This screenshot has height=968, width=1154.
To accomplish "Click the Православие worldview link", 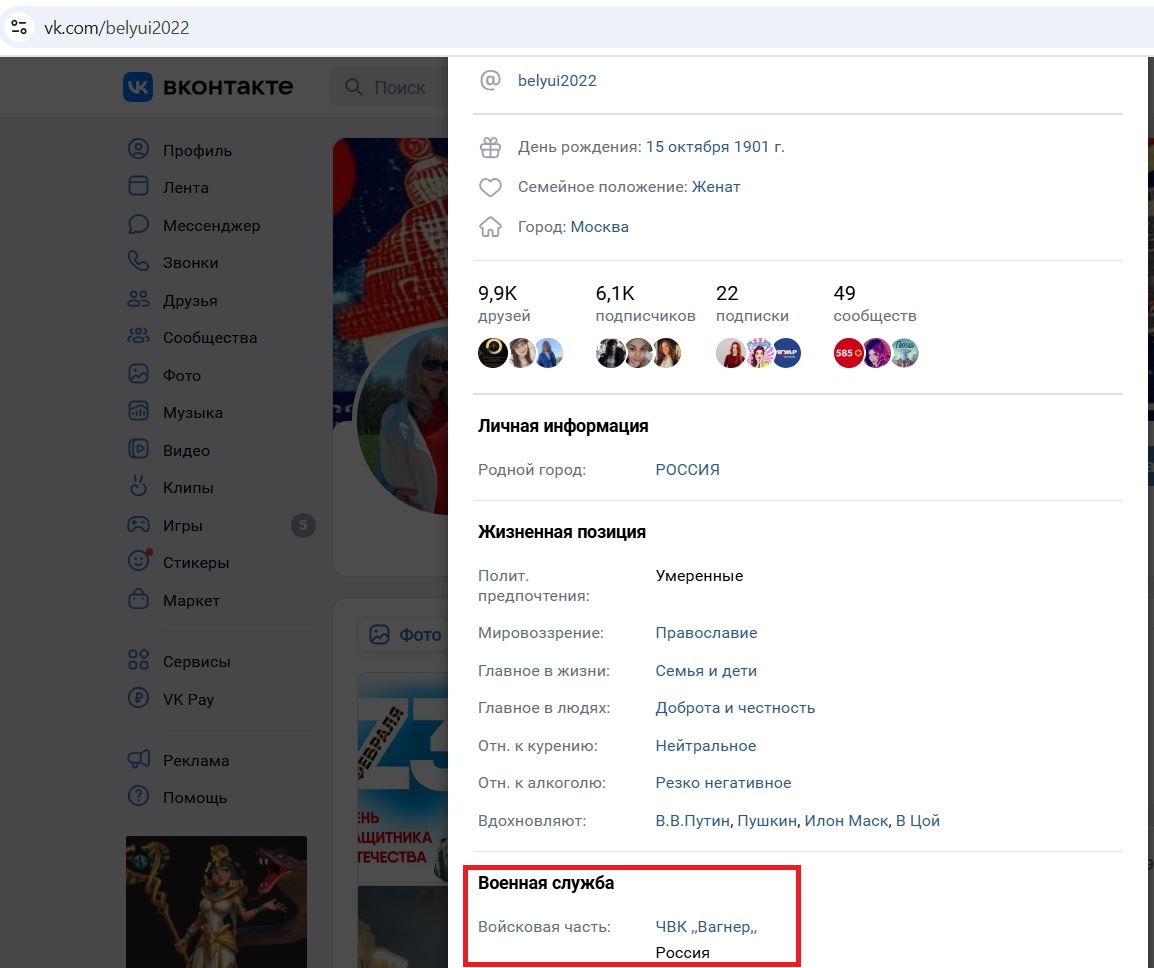I will 707,632.
